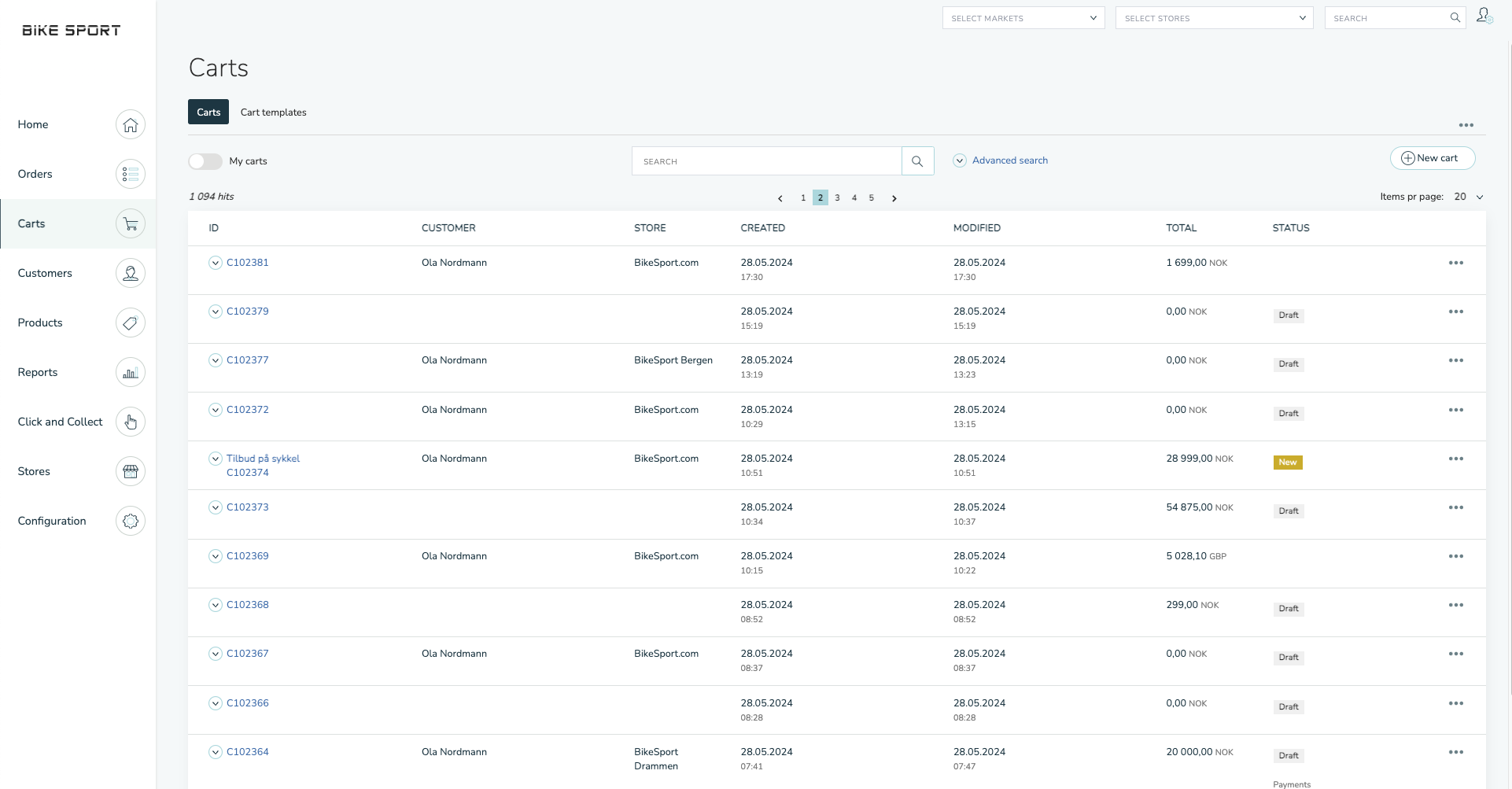This screenshot has width=1512, height=789.
Task: Click the CREATED column header
Action: tap(762, 228)
